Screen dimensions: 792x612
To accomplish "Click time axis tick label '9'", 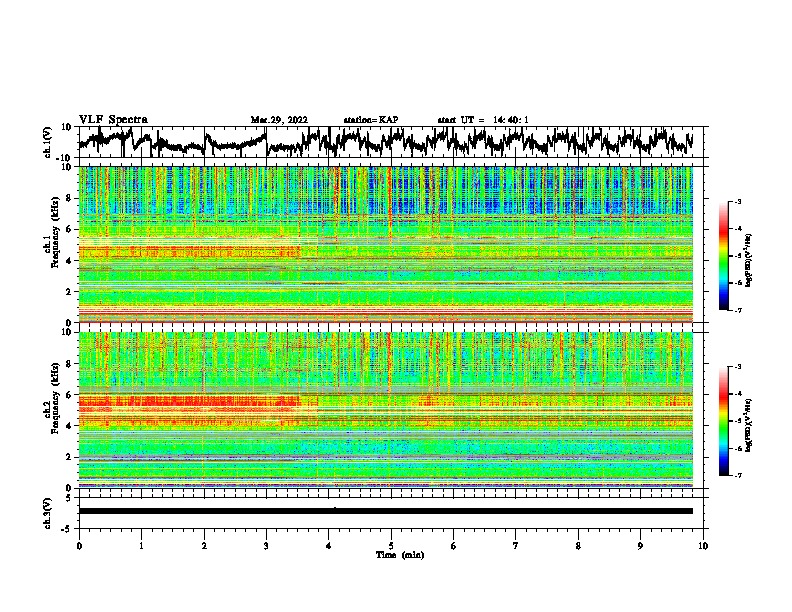I will click(640, 546).
